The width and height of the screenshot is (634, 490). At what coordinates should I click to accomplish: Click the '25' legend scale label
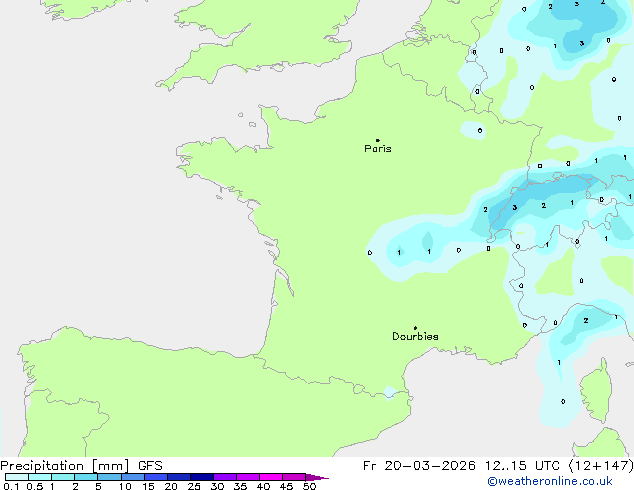[194, 486]
